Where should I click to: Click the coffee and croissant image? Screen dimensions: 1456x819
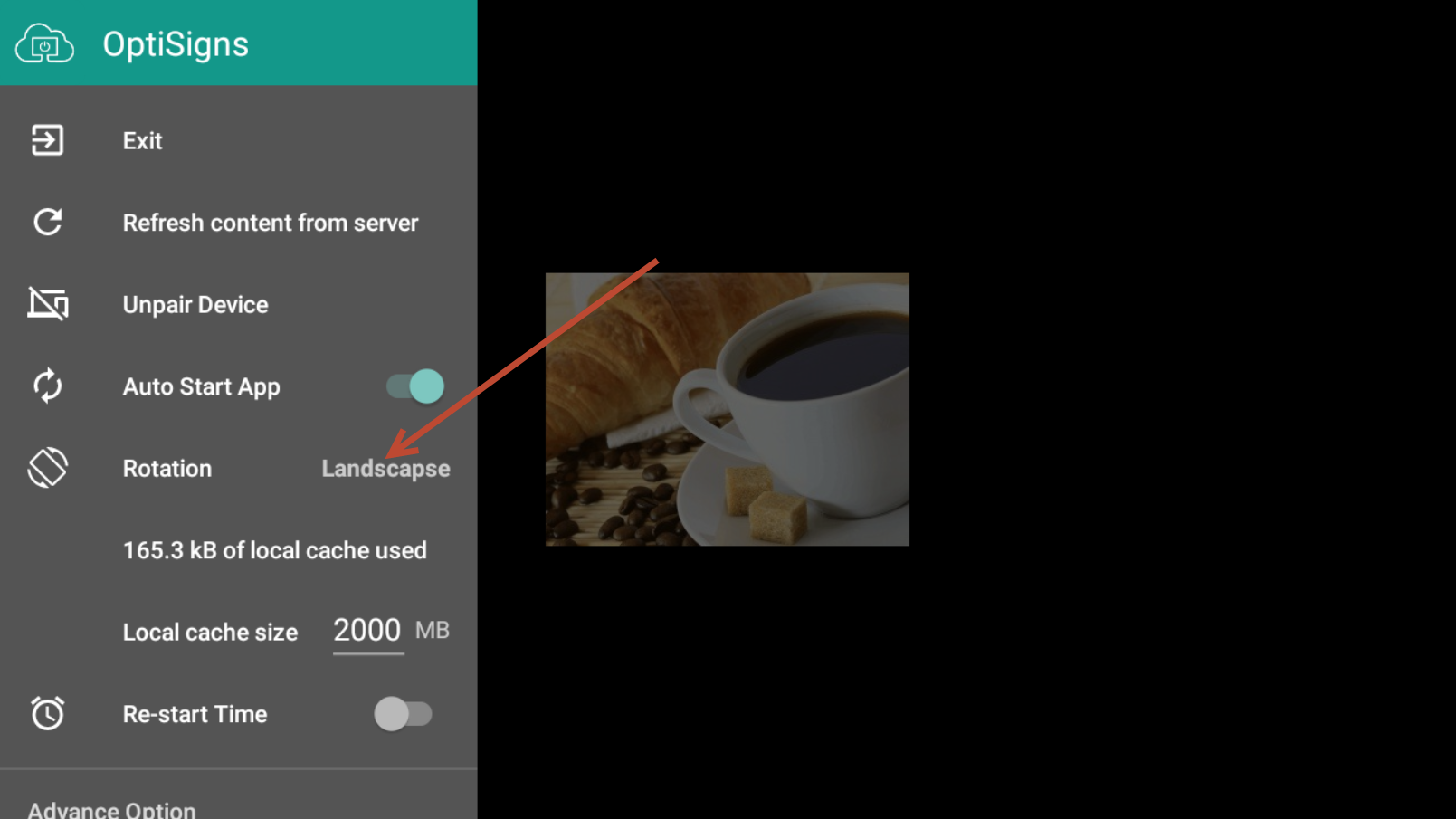point(727,409)
